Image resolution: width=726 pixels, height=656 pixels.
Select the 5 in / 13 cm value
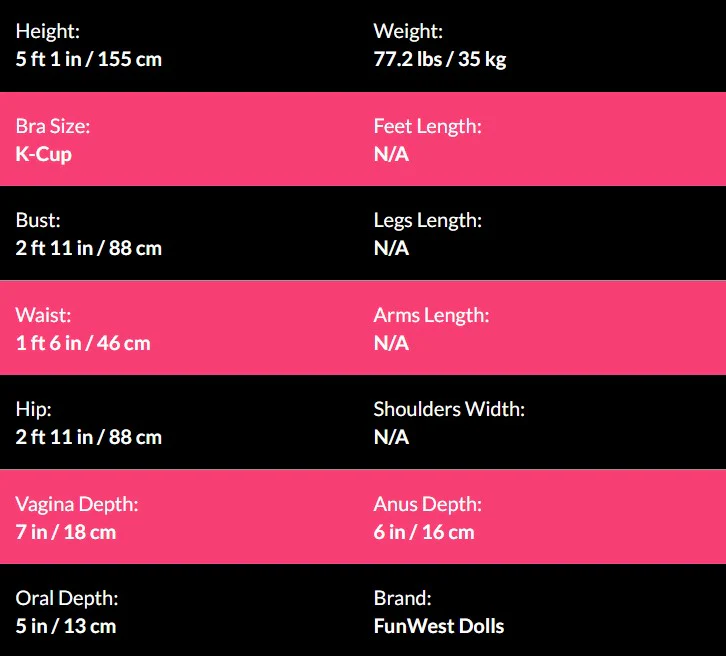(66, 626)
